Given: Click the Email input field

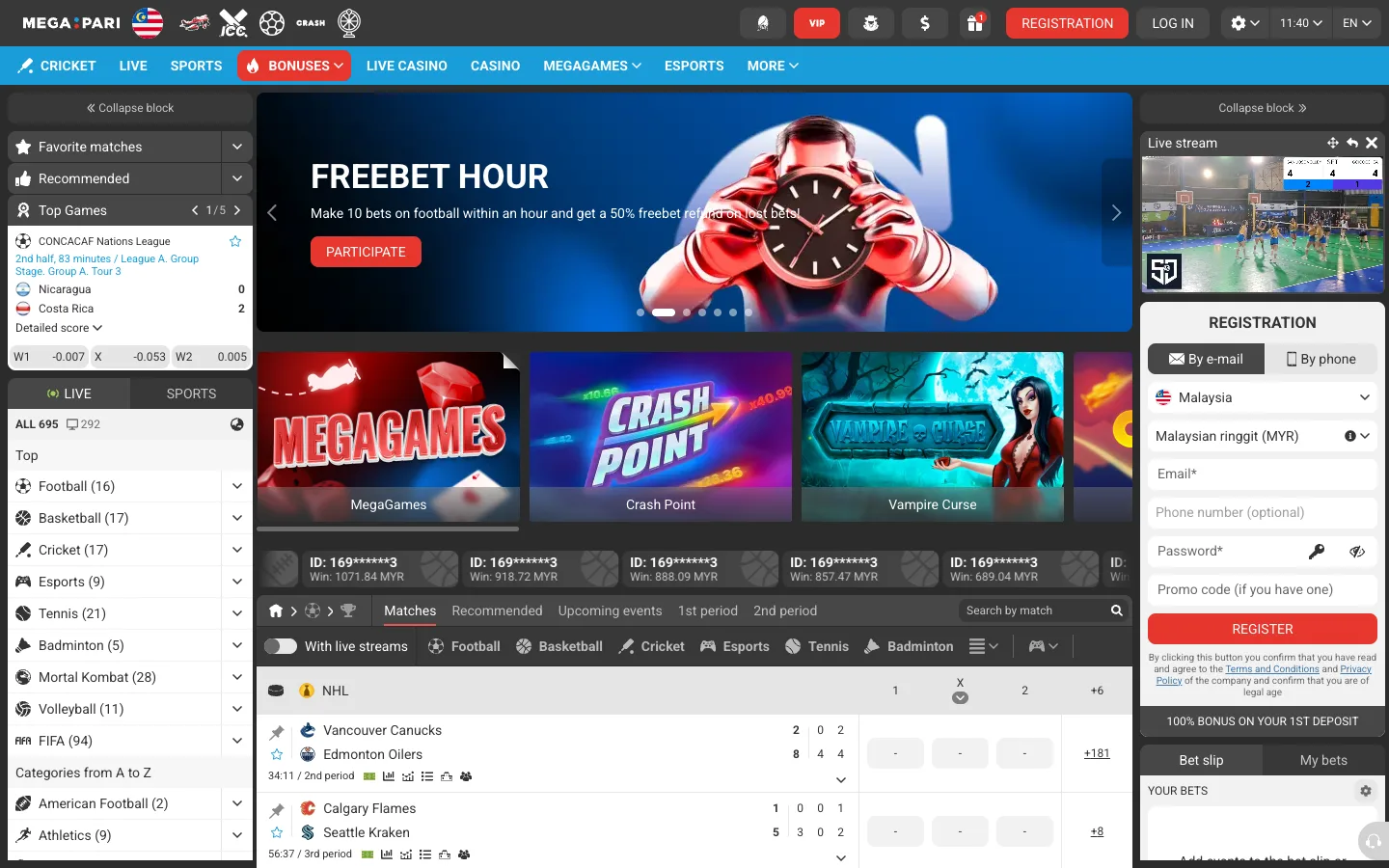Looking at the screenshot, I should pyautogui.click(x=1263, y=475).
